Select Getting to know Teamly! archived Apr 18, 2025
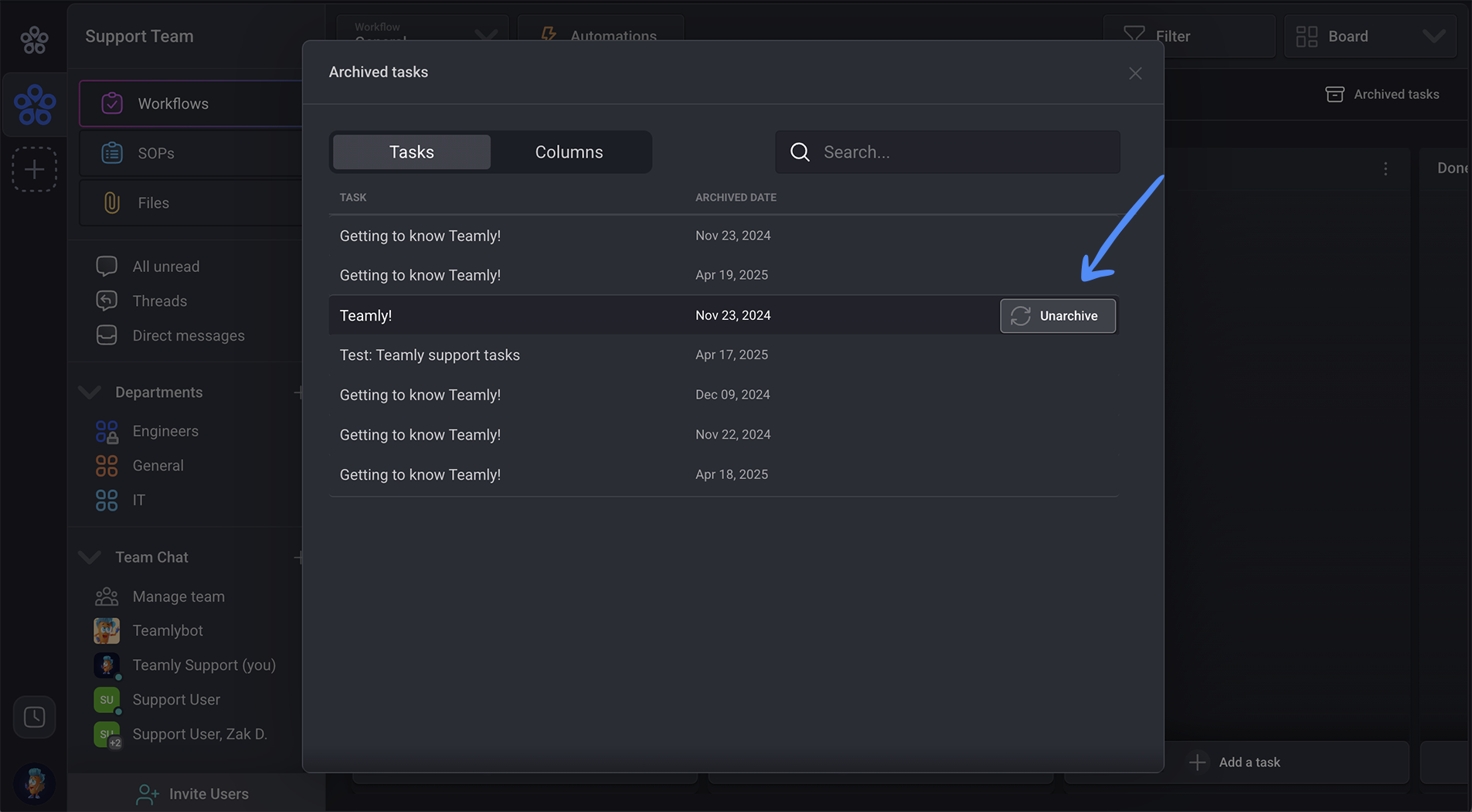1472x812 pixels. (x=723, y=474)
